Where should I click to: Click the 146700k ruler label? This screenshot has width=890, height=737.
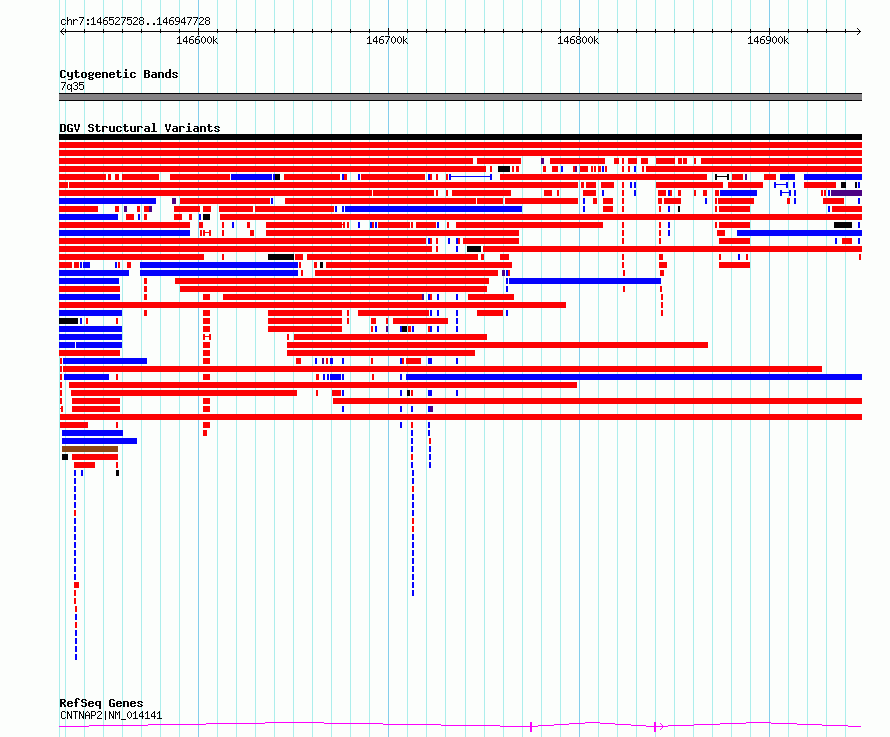(x=387, y=40)
